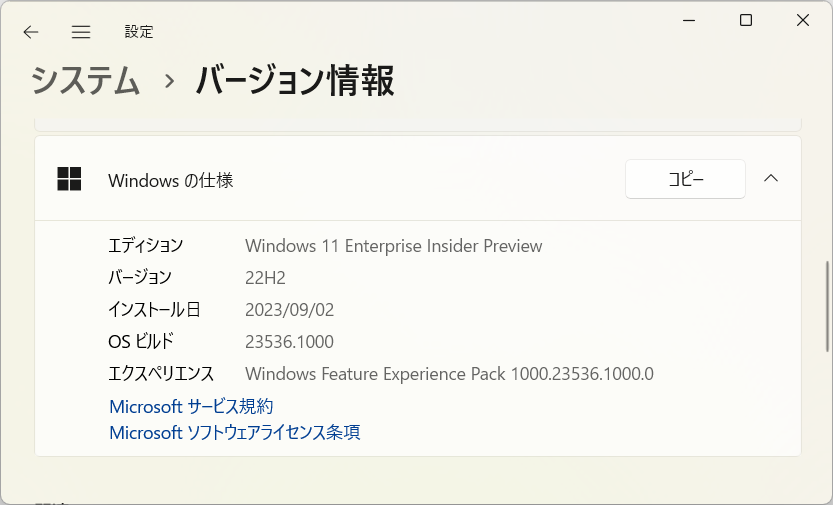This screenshot has height=505, width=833.
Task: Open Microsoft サービス規約 link
Action: 191,406
